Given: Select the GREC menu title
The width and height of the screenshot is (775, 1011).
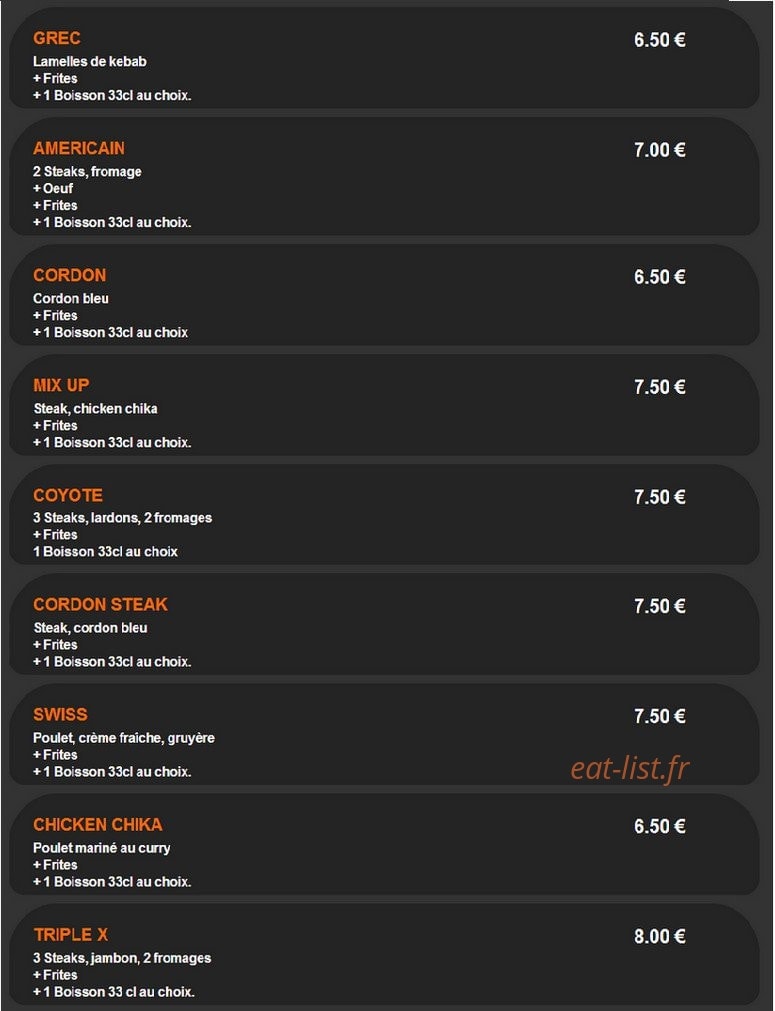Looking at the screenshot, I should click(57, 38).
